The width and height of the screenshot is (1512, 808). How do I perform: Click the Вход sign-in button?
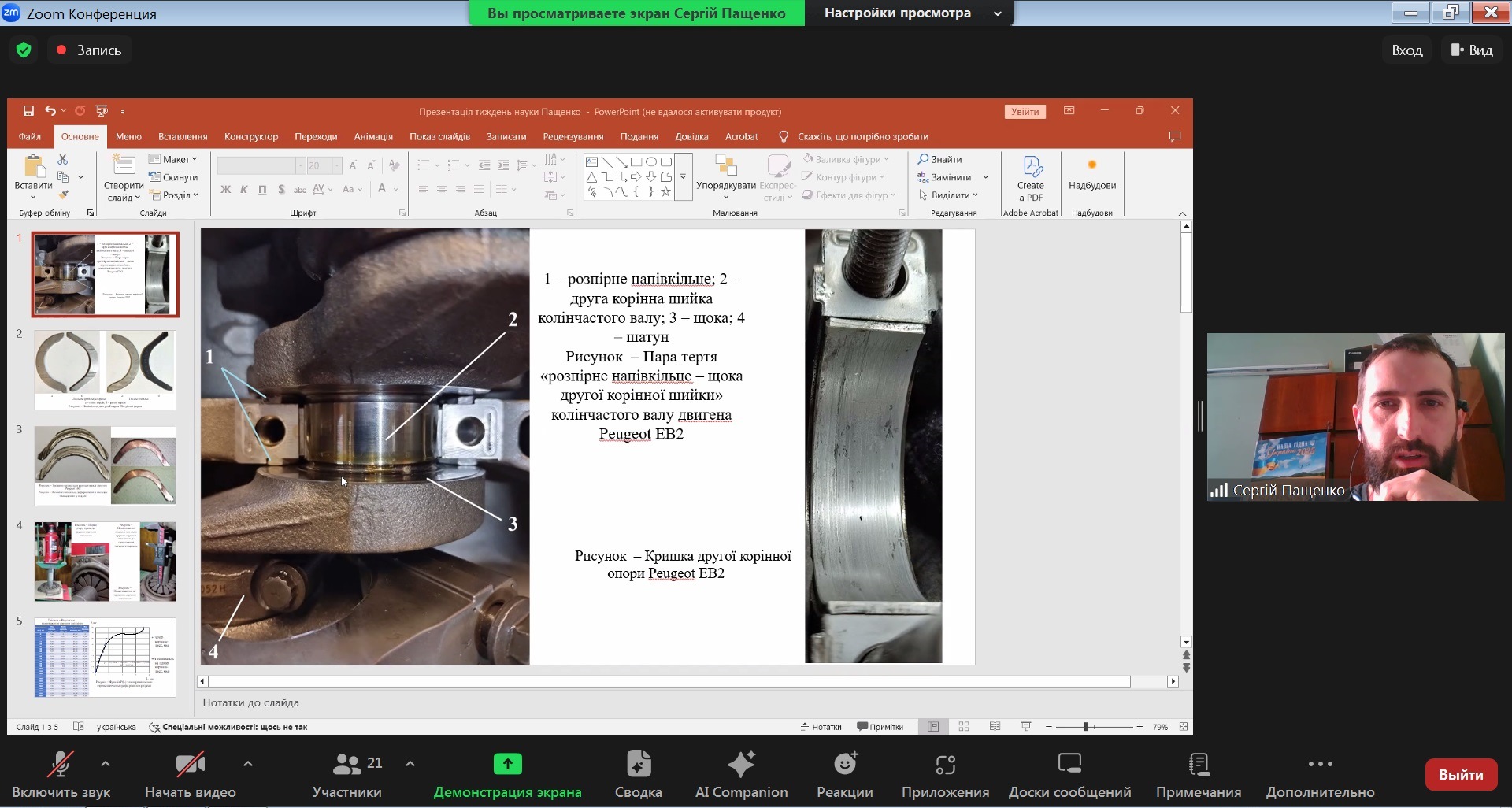click(1406, 50)
